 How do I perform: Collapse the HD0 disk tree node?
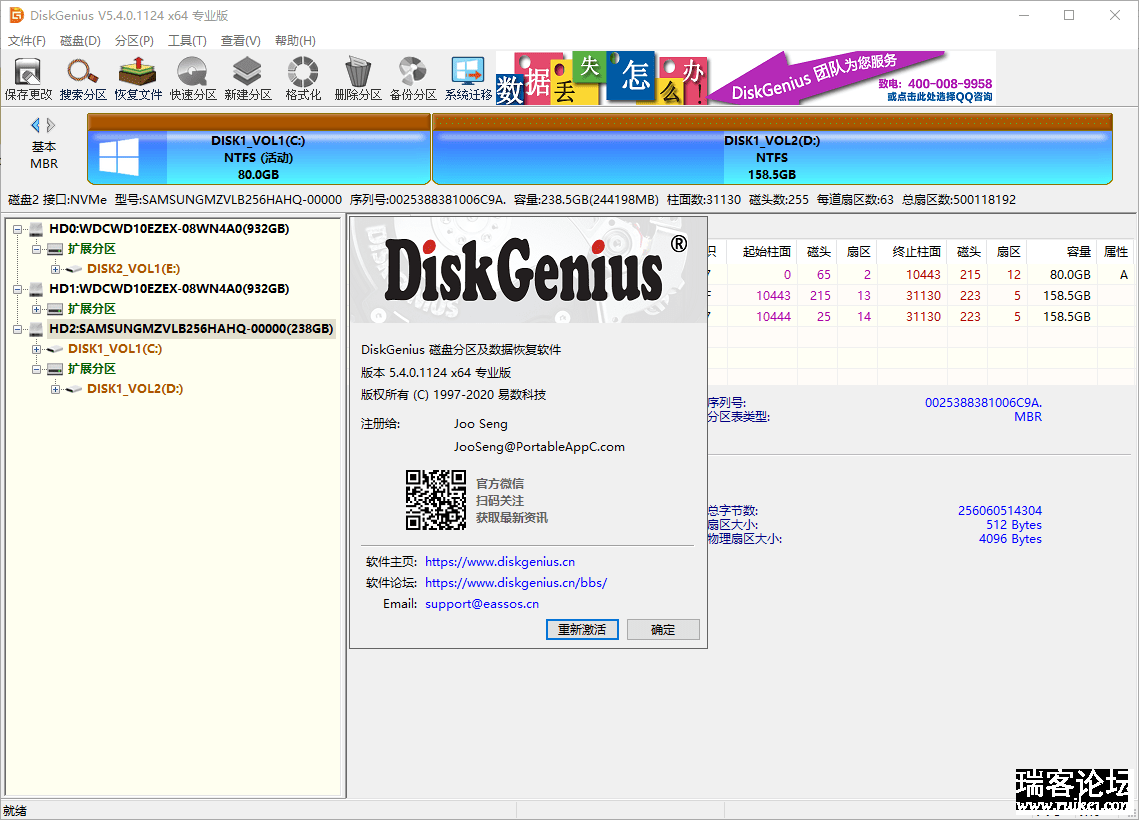pos(17,230)
